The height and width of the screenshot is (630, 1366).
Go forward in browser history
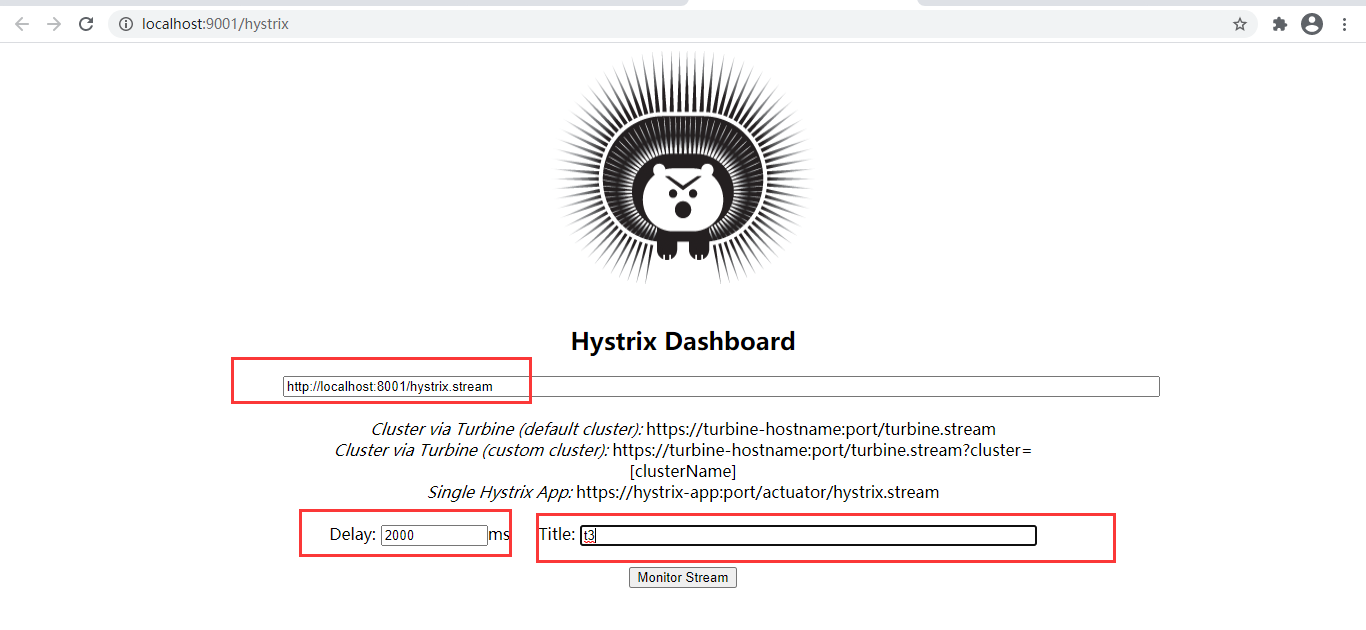[x=54, y=24]
